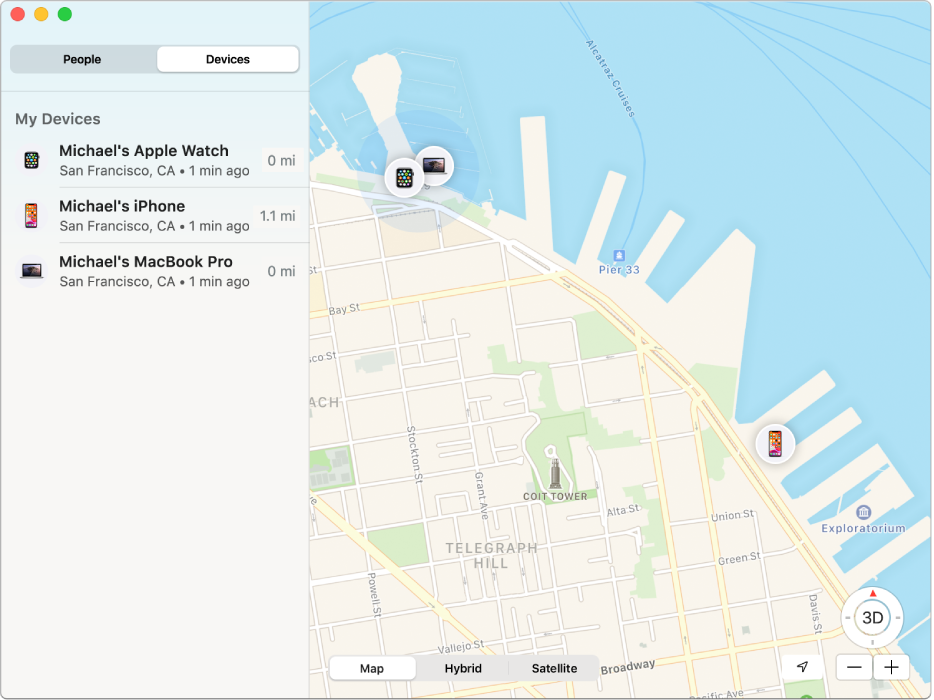
Task: Click the Apple Watch pin on the map
Action: [403, 179]
